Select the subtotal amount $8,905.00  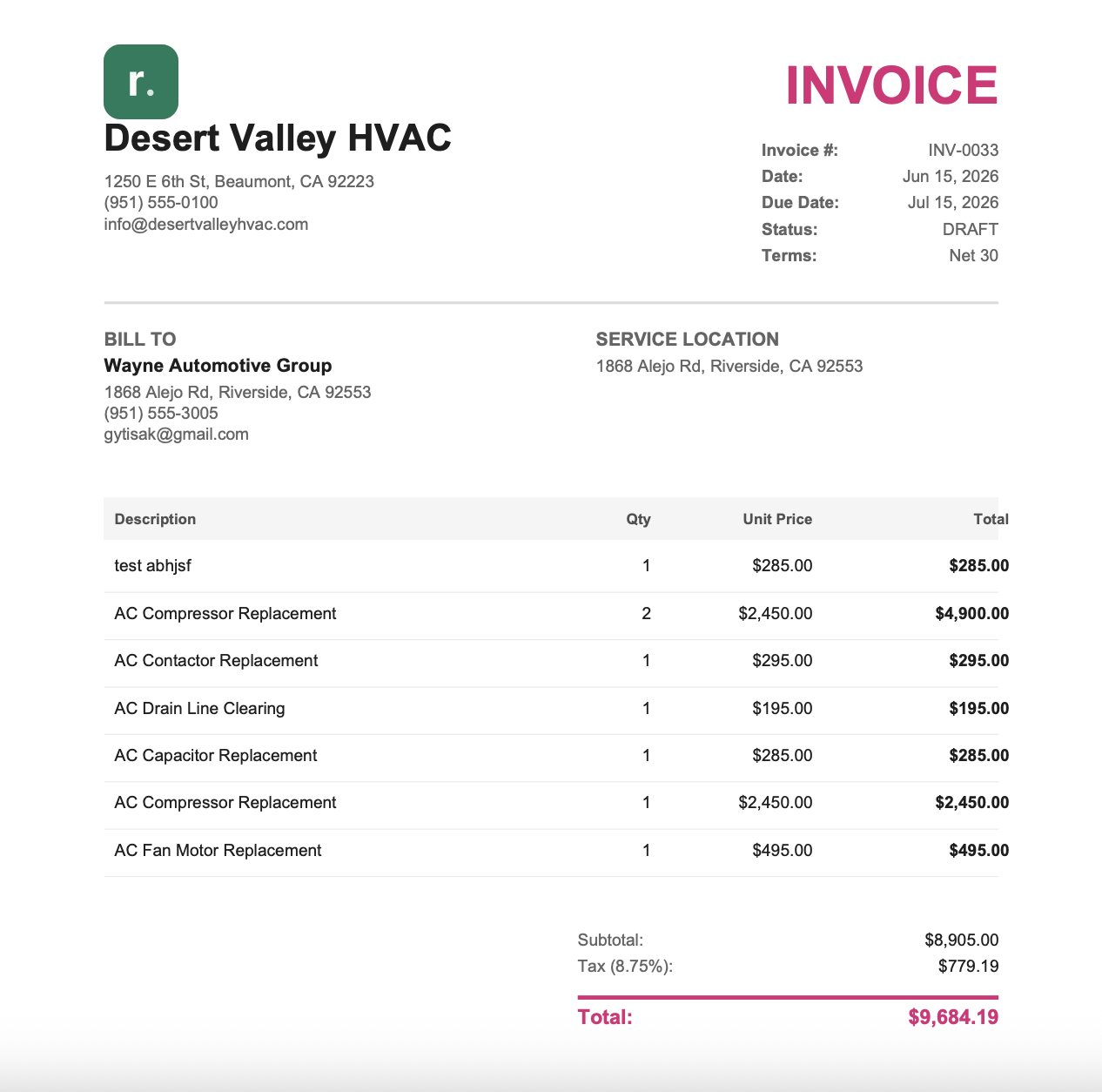click(962, 940)
